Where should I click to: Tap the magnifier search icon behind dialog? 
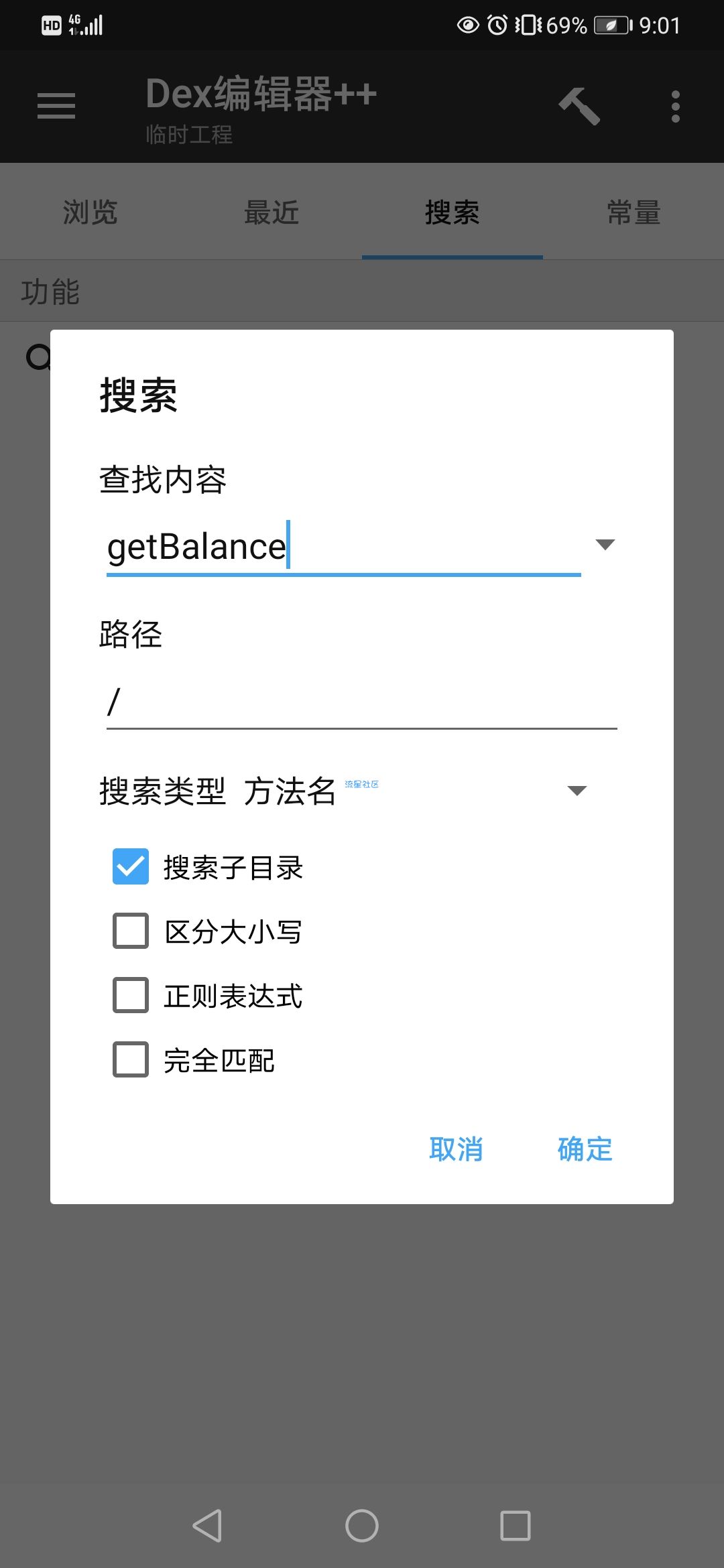click(x=38, y=356)
